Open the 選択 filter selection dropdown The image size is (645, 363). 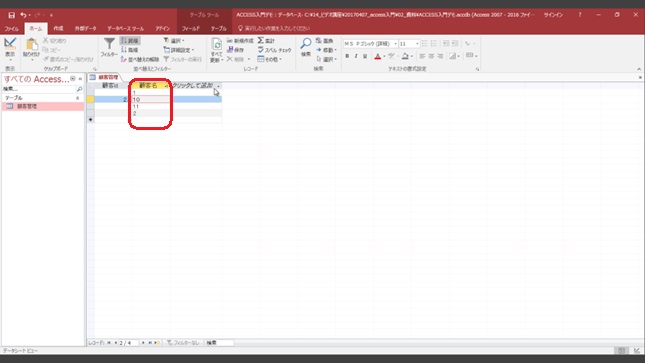coord(174,41)
